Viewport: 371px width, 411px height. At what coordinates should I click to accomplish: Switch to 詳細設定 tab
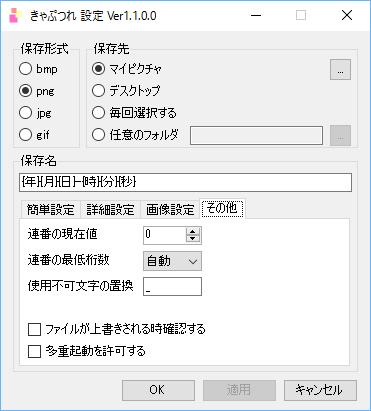click(110, 210)
